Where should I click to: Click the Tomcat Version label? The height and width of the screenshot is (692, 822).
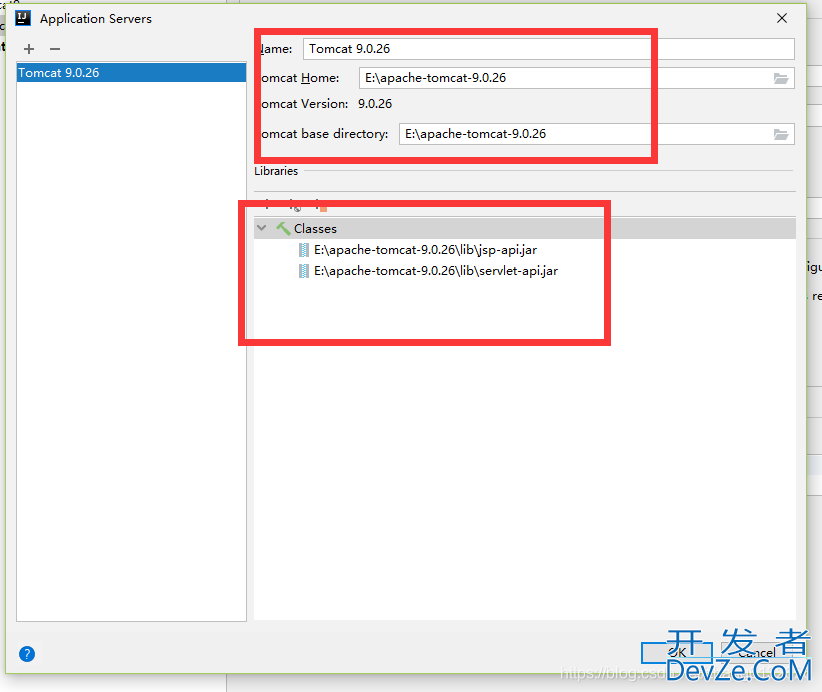[x=304, y=104]
